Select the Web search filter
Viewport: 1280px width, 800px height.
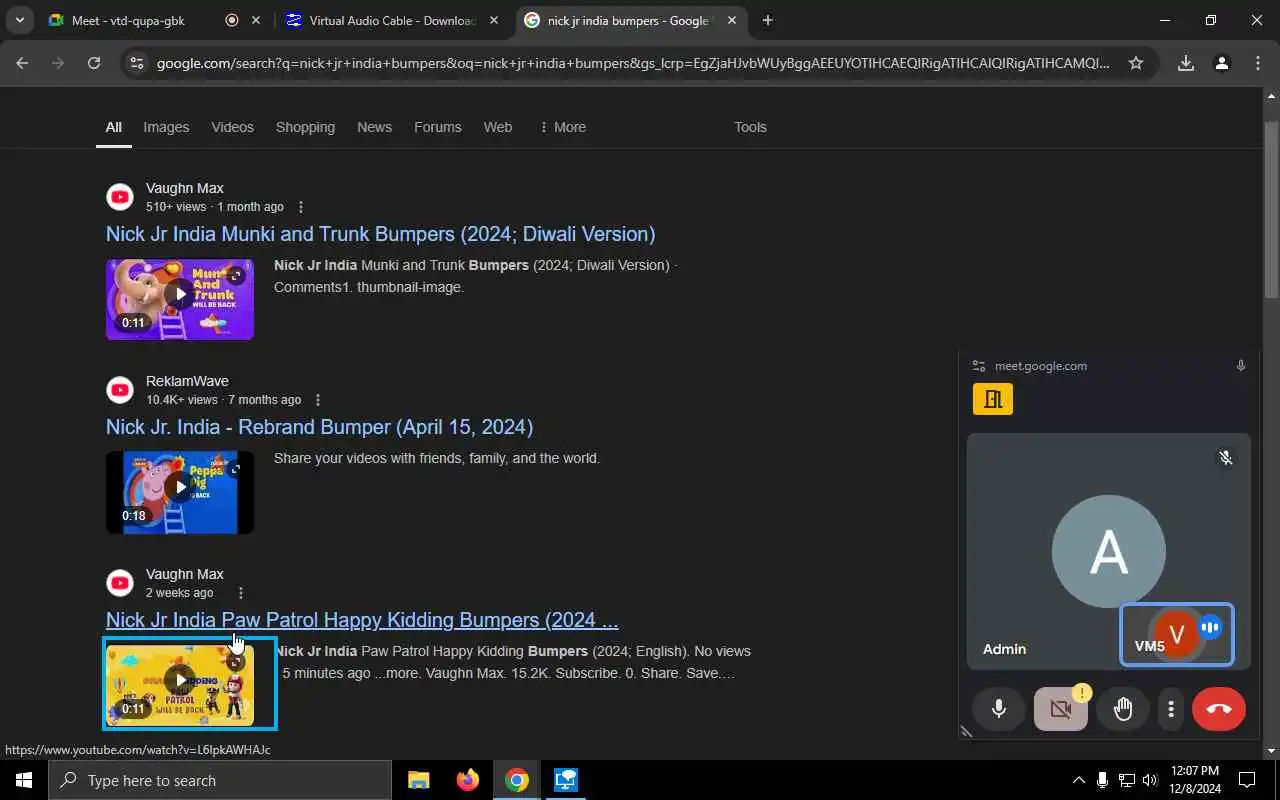(x=498, y=127)
